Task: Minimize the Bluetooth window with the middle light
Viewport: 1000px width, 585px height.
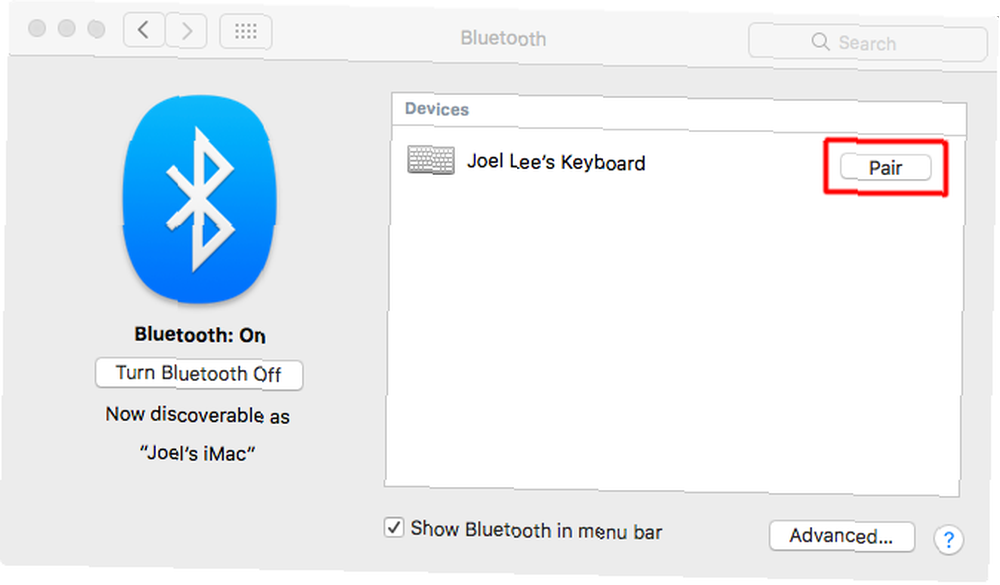Action: pyautogui.click(x=66, y=28)
